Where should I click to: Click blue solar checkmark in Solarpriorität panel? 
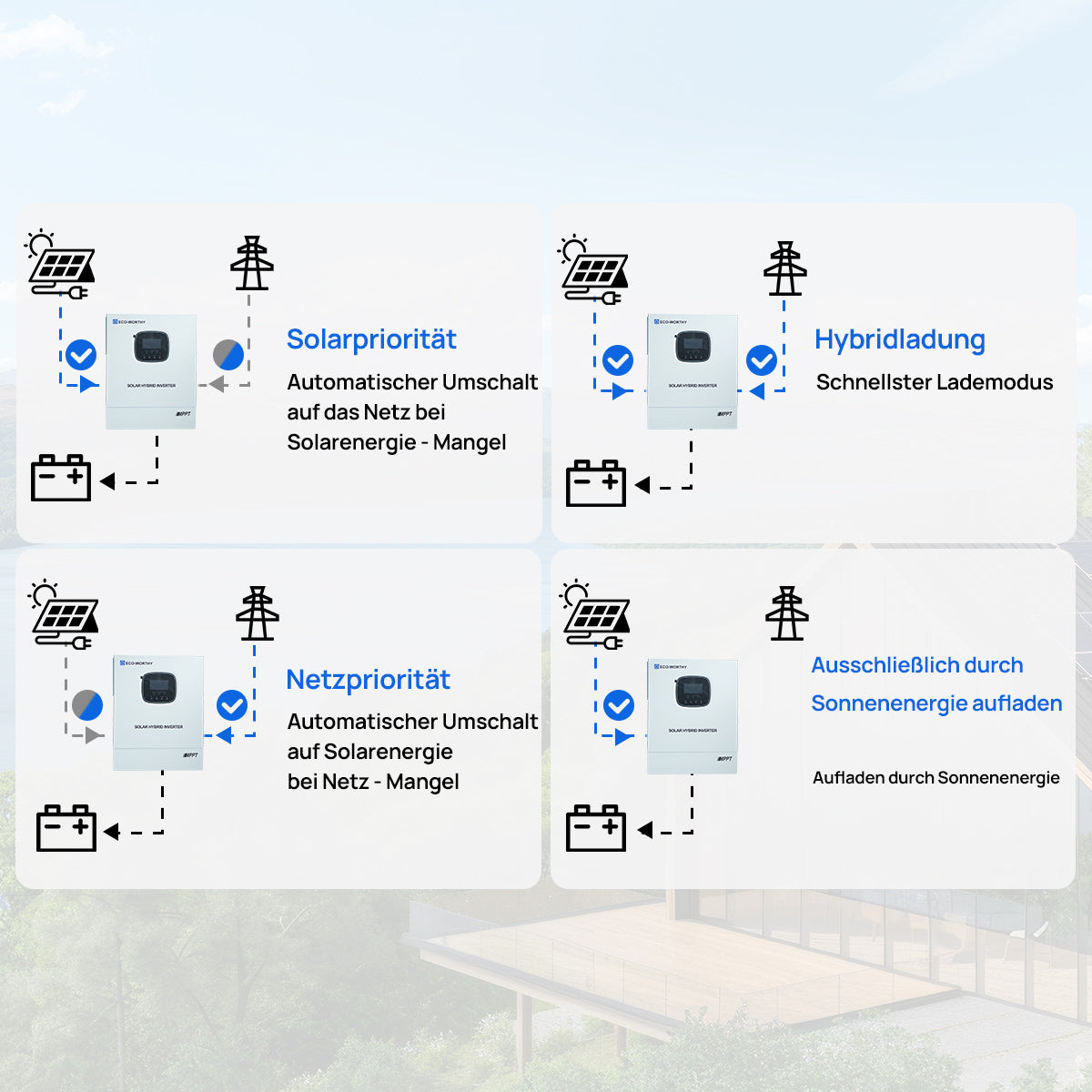pyautogui.click(x=81, y=354)
